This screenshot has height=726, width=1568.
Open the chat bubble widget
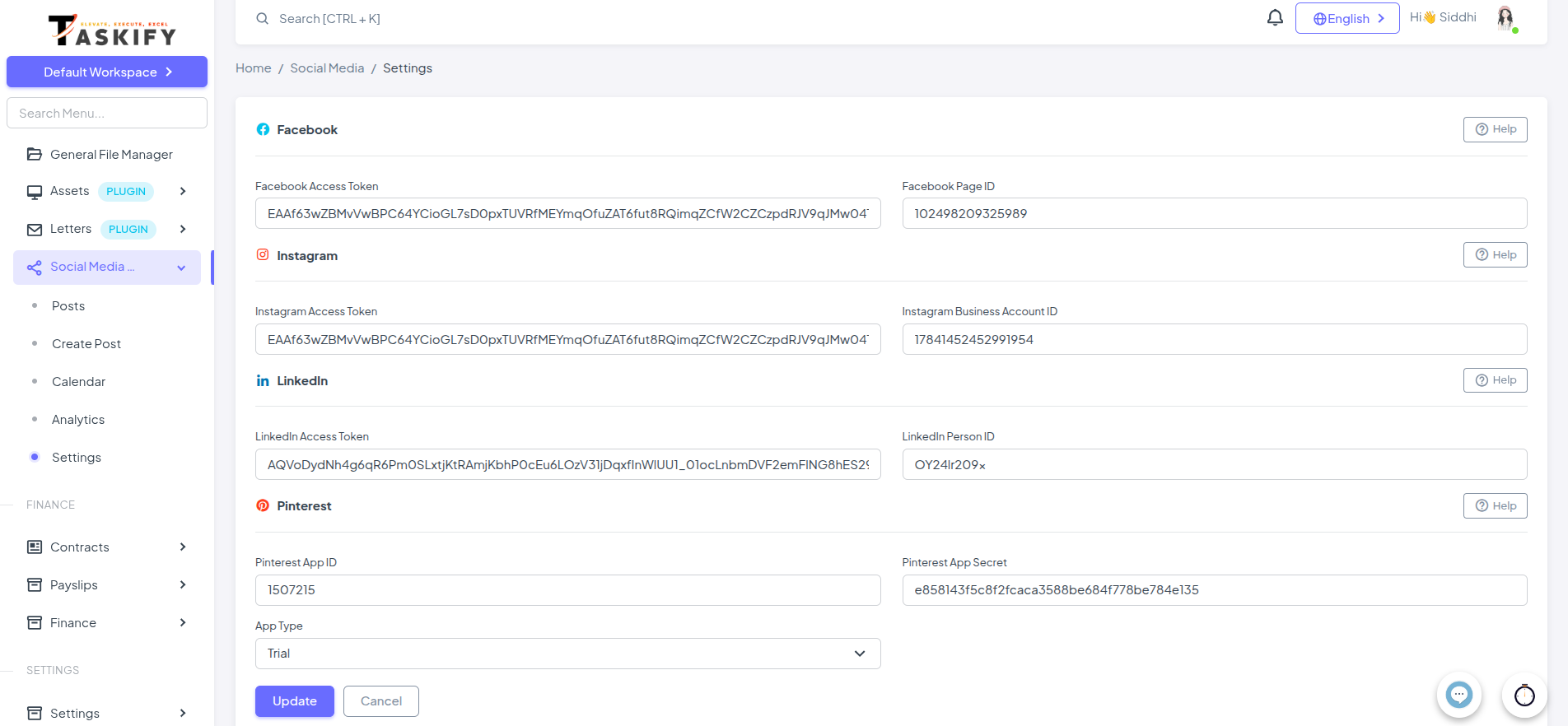tap(1458, 695)
